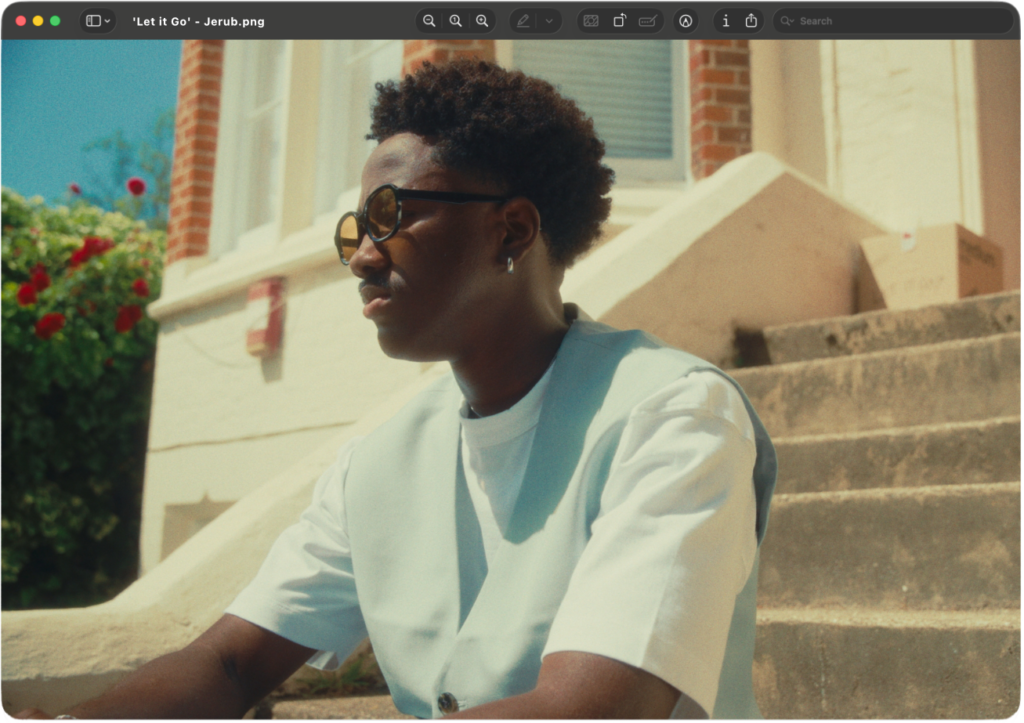Toggle the sidebar view button
This screenshot has width=1024, height=723.
93,21
